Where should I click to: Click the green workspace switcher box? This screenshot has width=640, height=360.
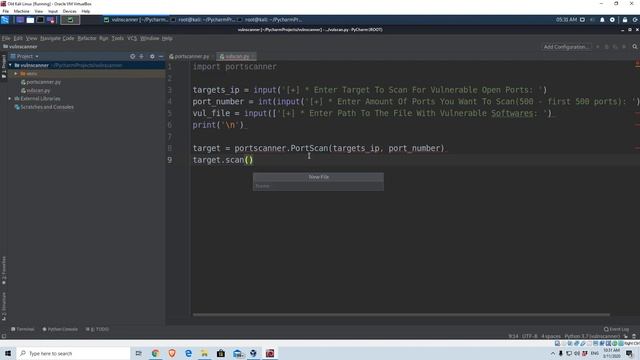[70, 20]
